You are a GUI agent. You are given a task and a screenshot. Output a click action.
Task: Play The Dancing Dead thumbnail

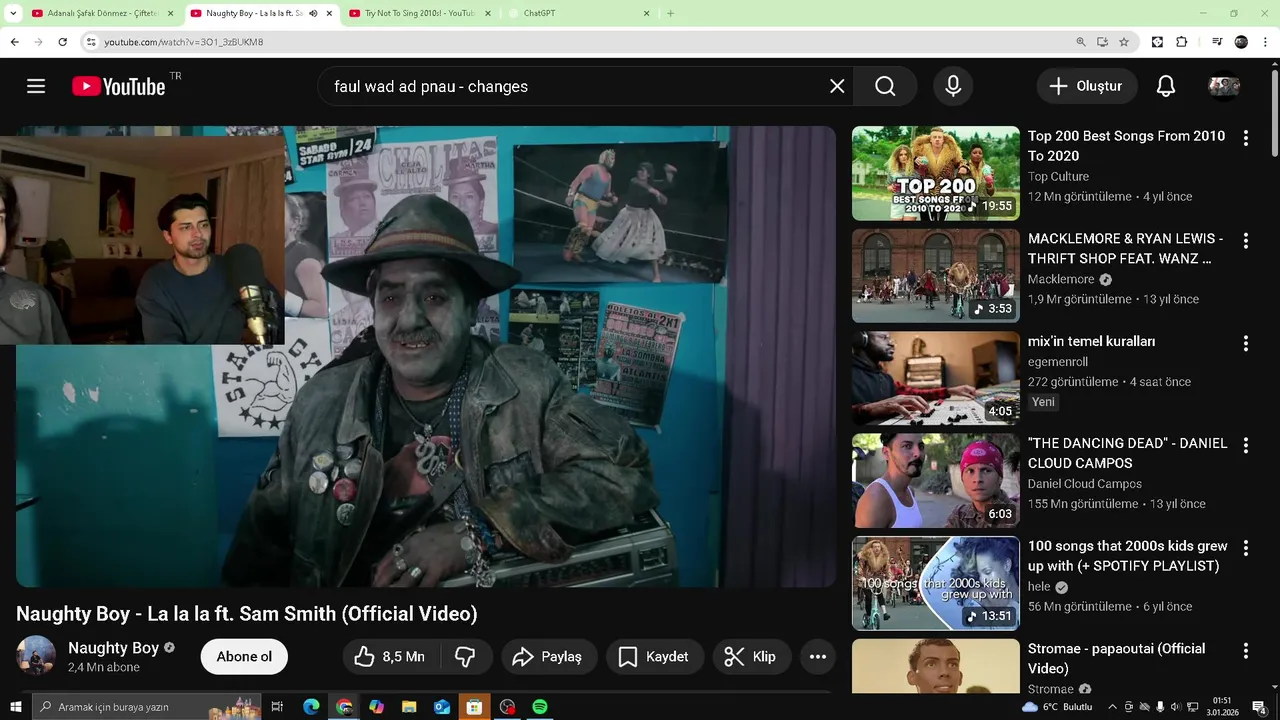point(936,480)
